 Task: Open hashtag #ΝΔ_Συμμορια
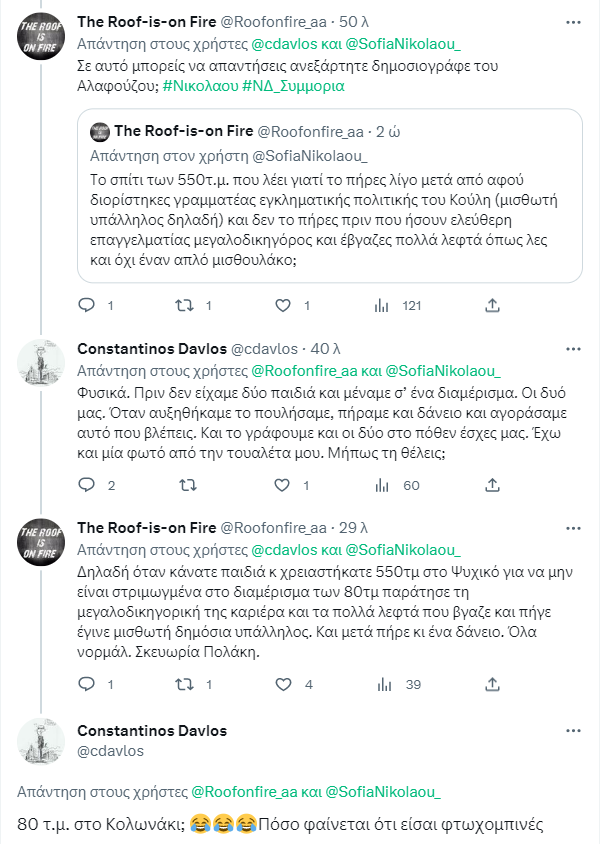[293, 86]
